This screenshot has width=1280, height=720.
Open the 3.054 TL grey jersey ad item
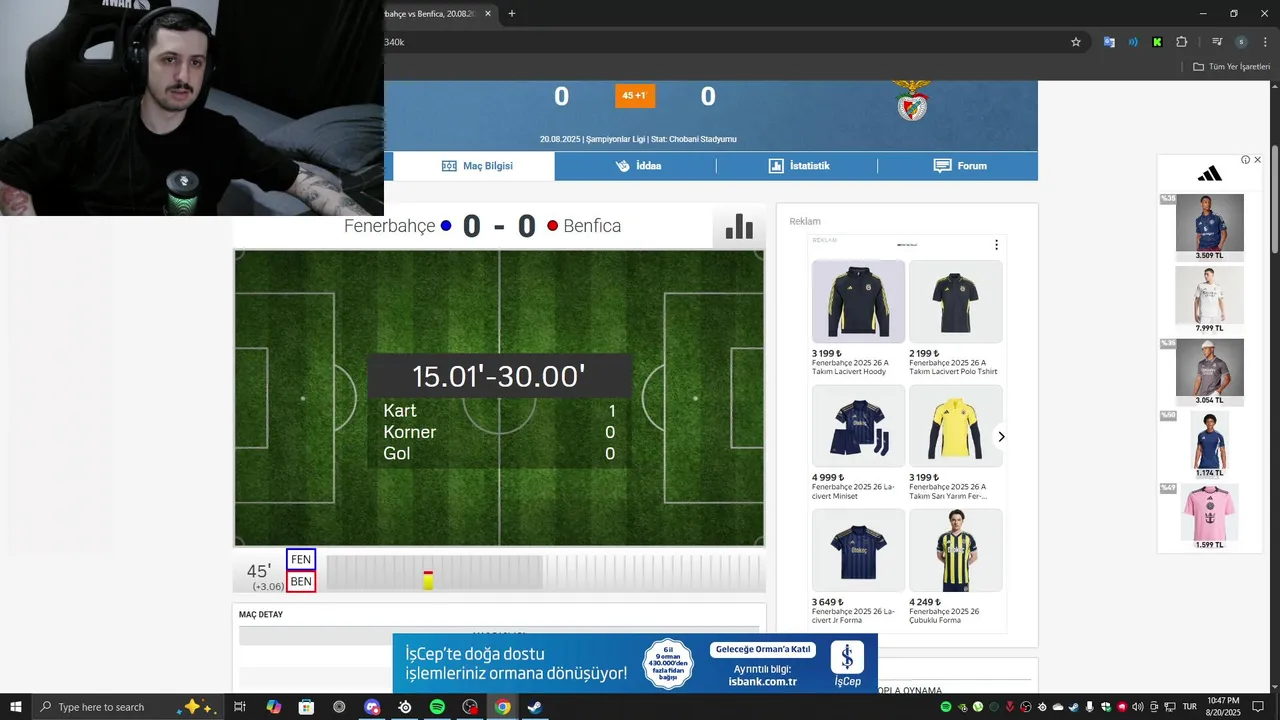point(1210,371)
